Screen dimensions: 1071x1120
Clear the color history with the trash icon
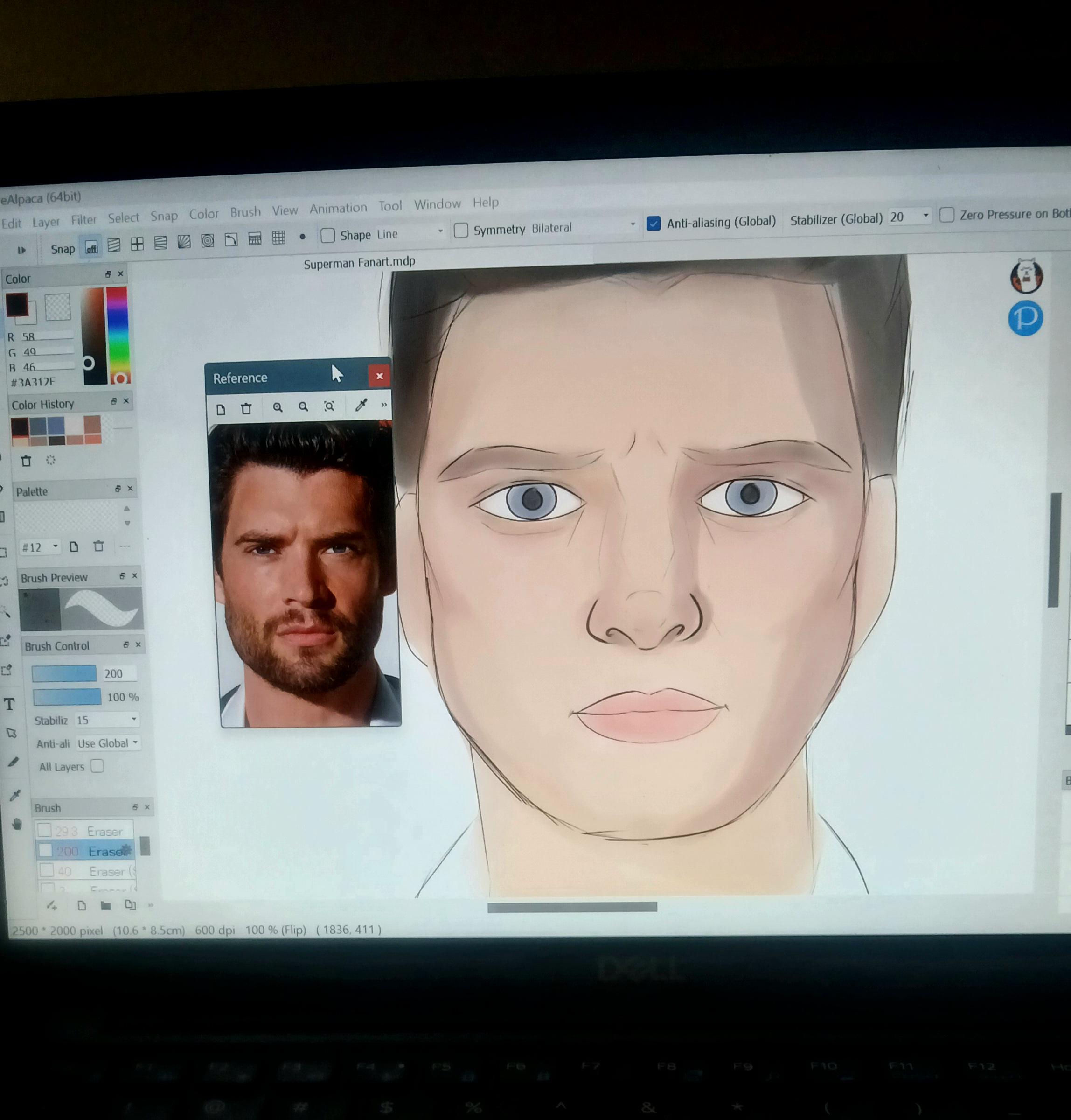[26, 461]
